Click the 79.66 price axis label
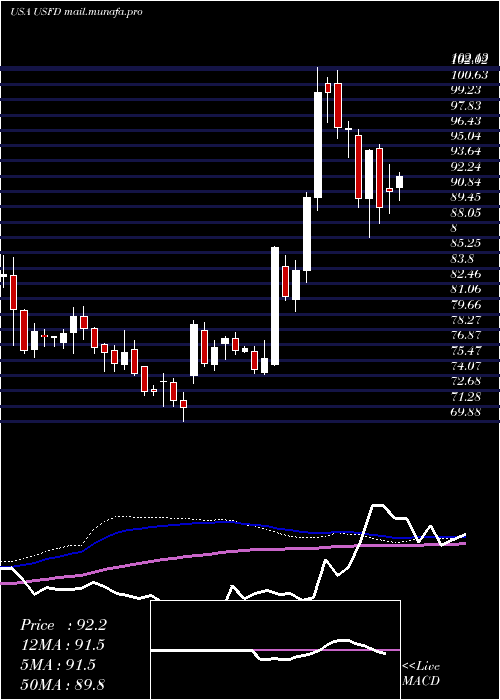500x700 pixels. 466,304
